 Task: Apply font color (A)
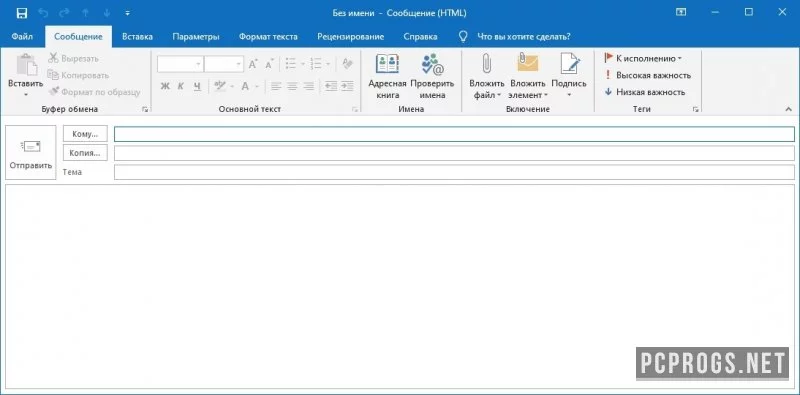tap(245, 86)
